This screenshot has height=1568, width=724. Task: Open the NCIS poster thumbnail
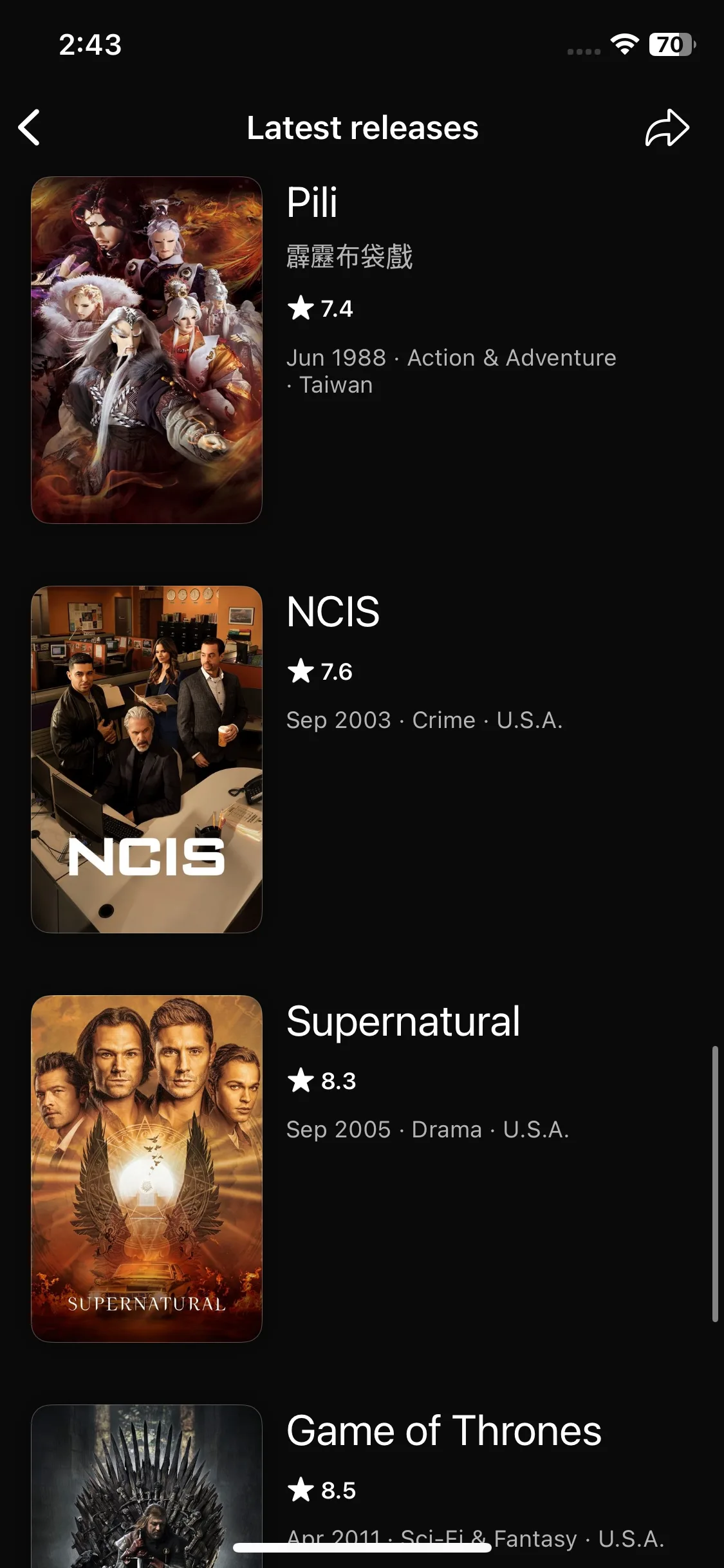(147, 760)
